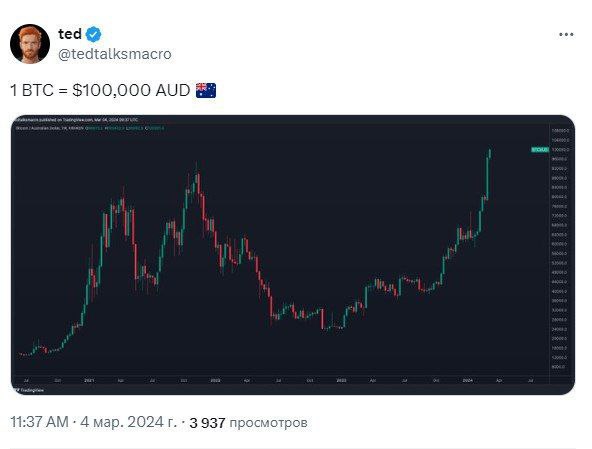This screenshot has width=592, height=449.
Task: Click the 2023 label on time axis
Action: (x=341, y=380)
